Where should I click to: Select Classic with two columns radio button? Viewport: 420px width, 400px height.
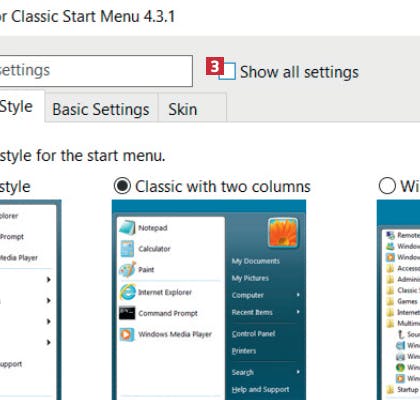pyautogui.click(x=122, y=186)
